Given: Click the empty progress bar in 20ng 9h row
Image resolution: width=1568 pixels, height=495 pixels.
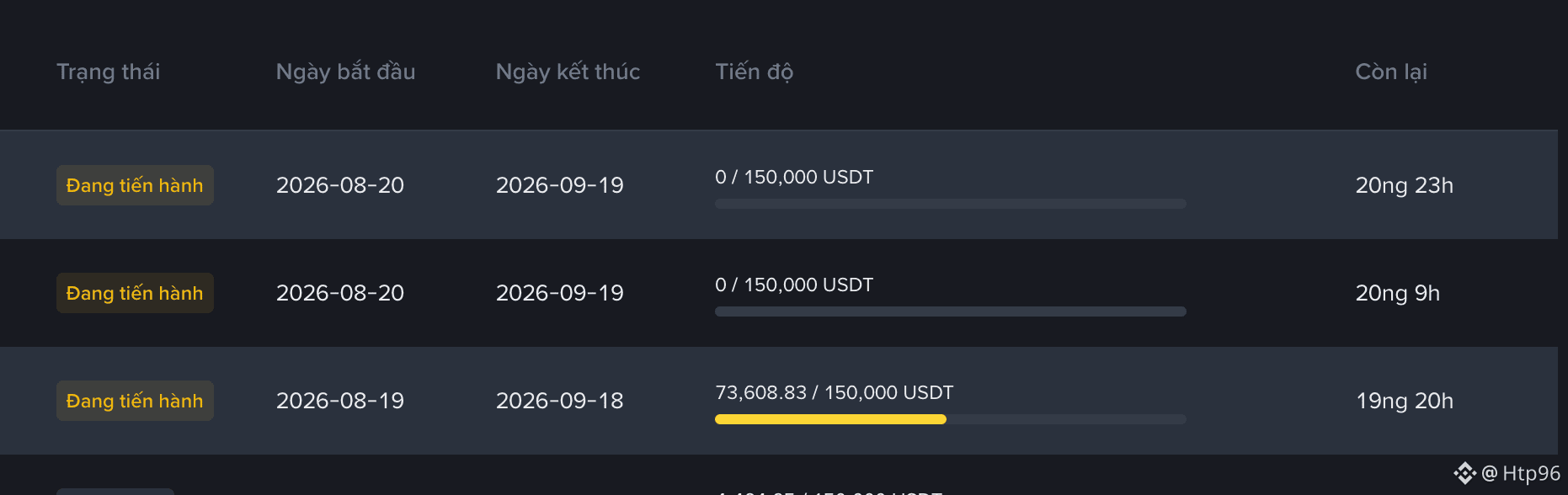Looking at the screenshot, I should pyautogui.click(x=950, y=311).
